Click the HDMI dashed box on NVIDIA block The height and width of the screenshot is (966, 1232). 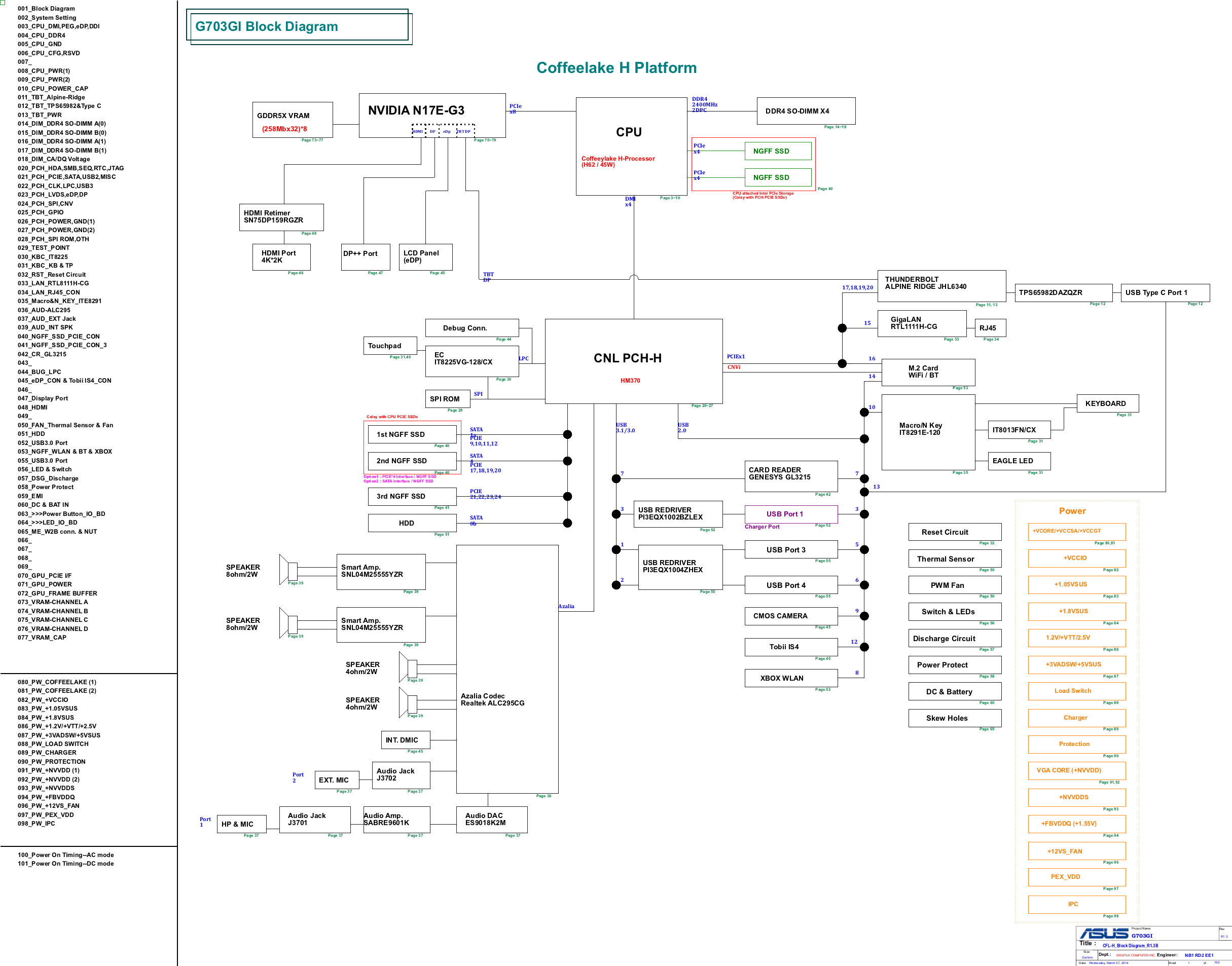point(418,131)
